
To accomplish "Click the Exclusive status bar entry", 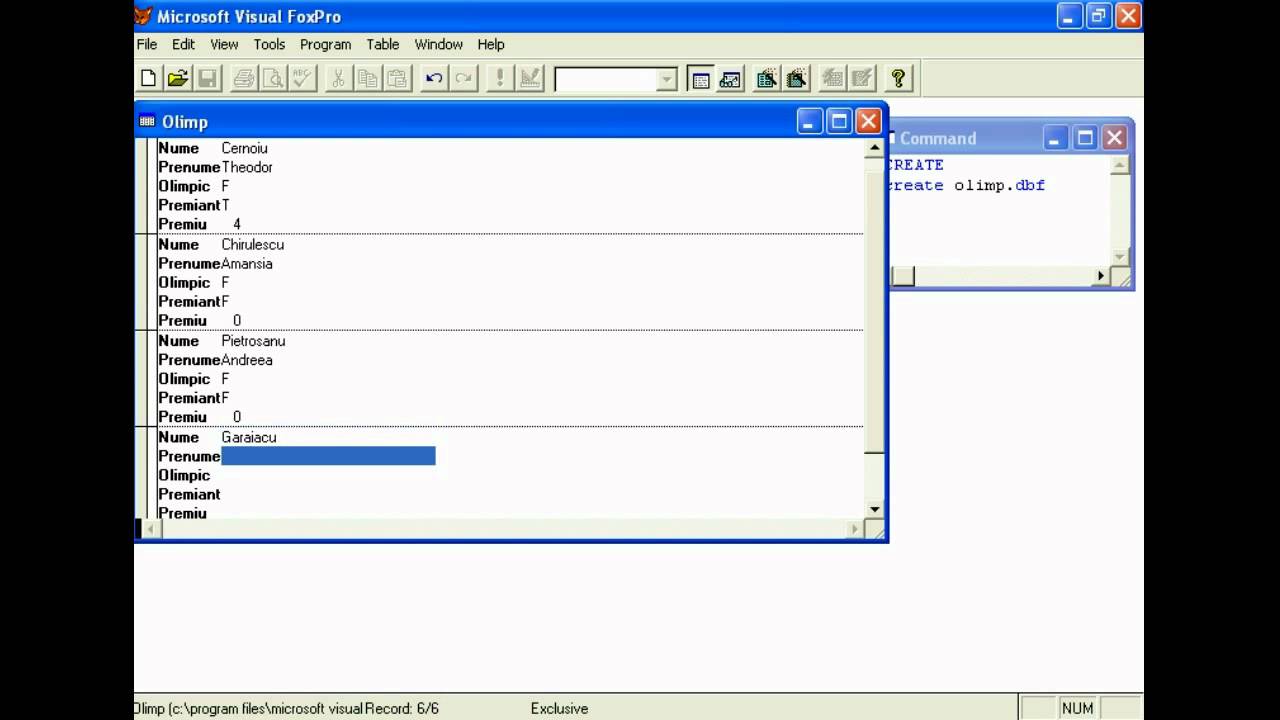I will [x=559, y=708].
